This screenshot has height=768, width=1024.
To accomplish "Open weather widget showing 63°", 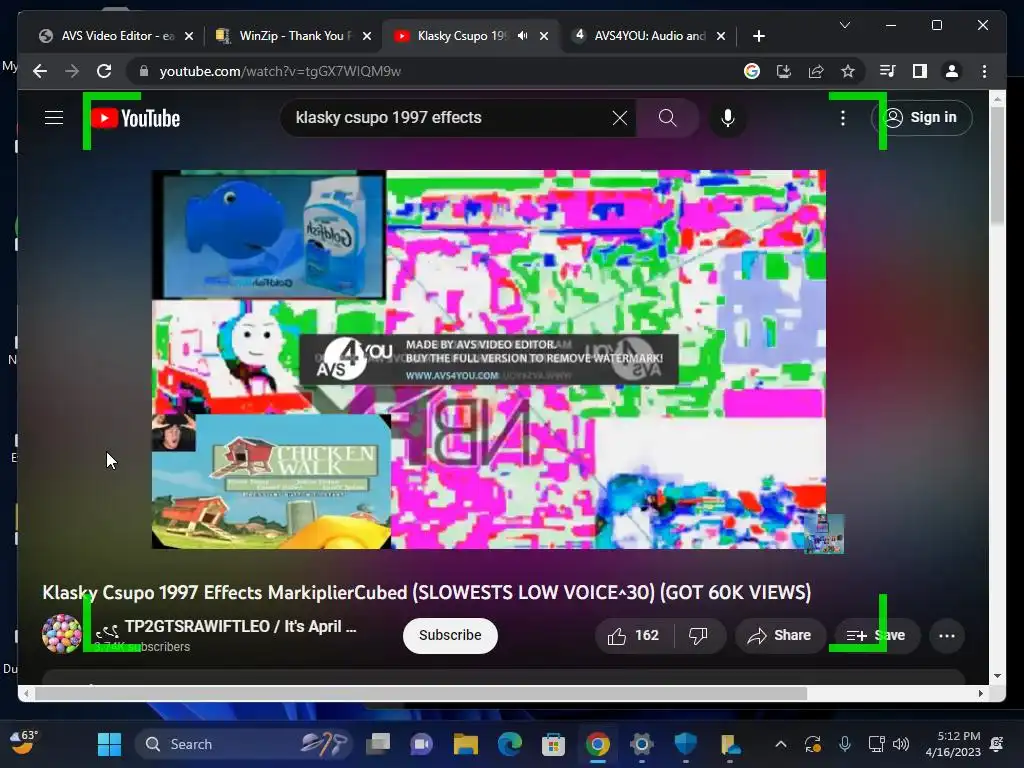I will coord(25,742).
